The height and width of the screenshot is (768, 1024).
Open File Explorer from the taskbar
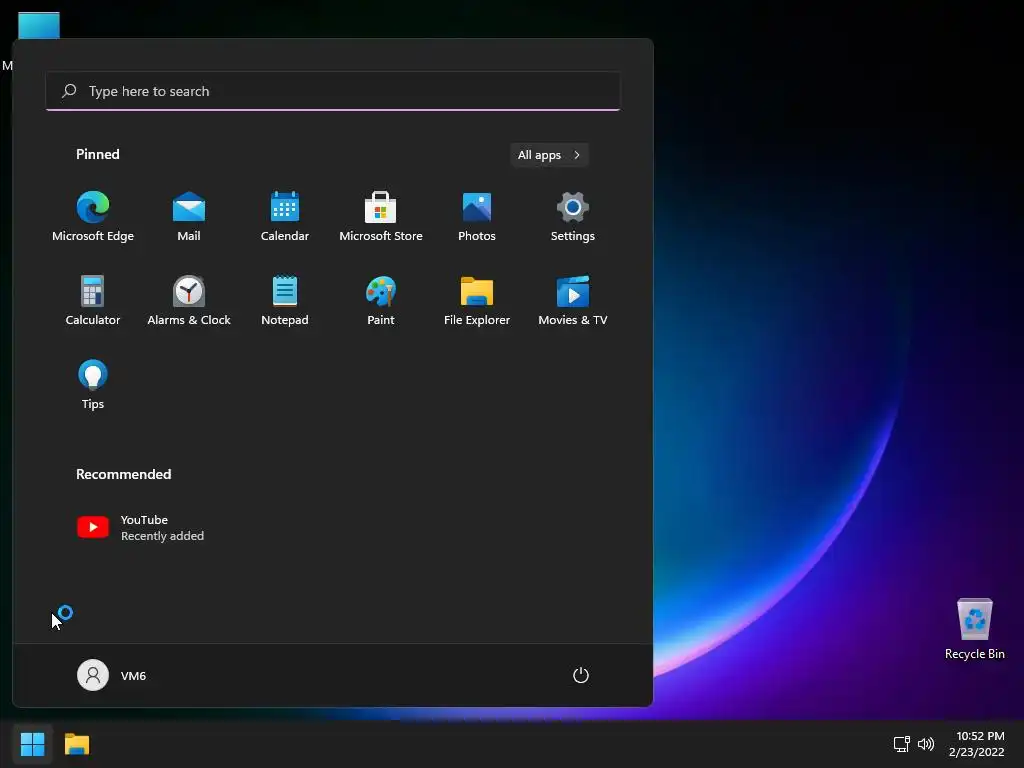click(x=77, y=744)
